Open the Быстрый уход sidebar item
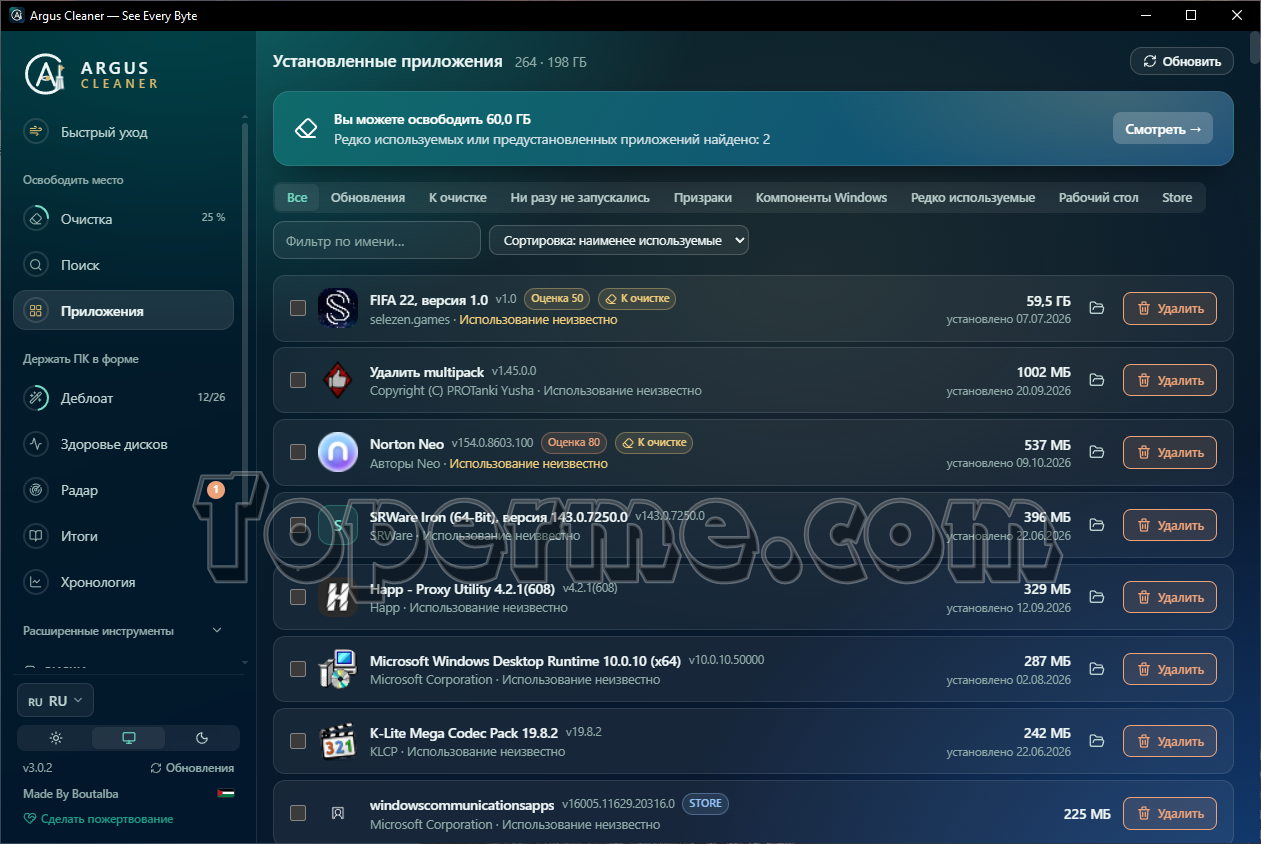 coord(123,132)
